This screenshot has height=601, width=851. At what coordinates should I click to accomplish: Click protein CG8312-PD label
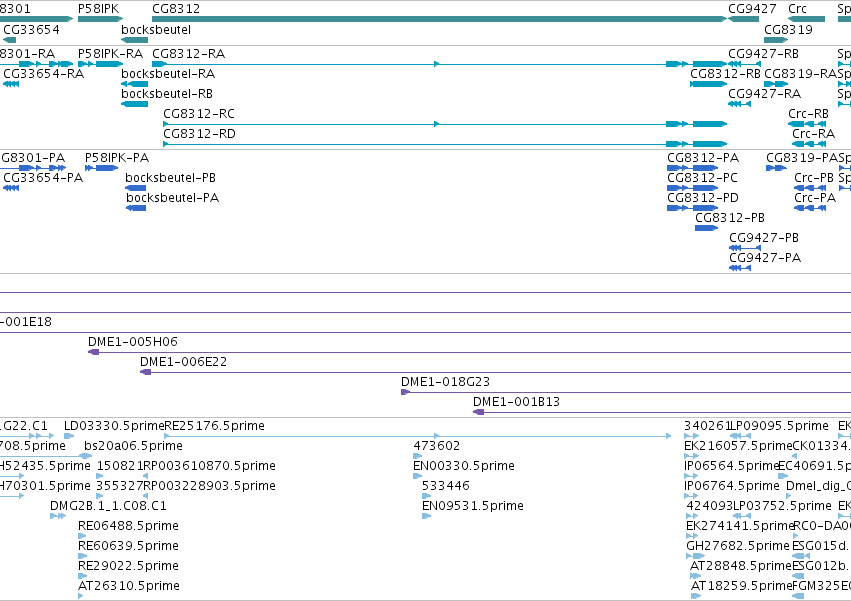pos(703,198)
